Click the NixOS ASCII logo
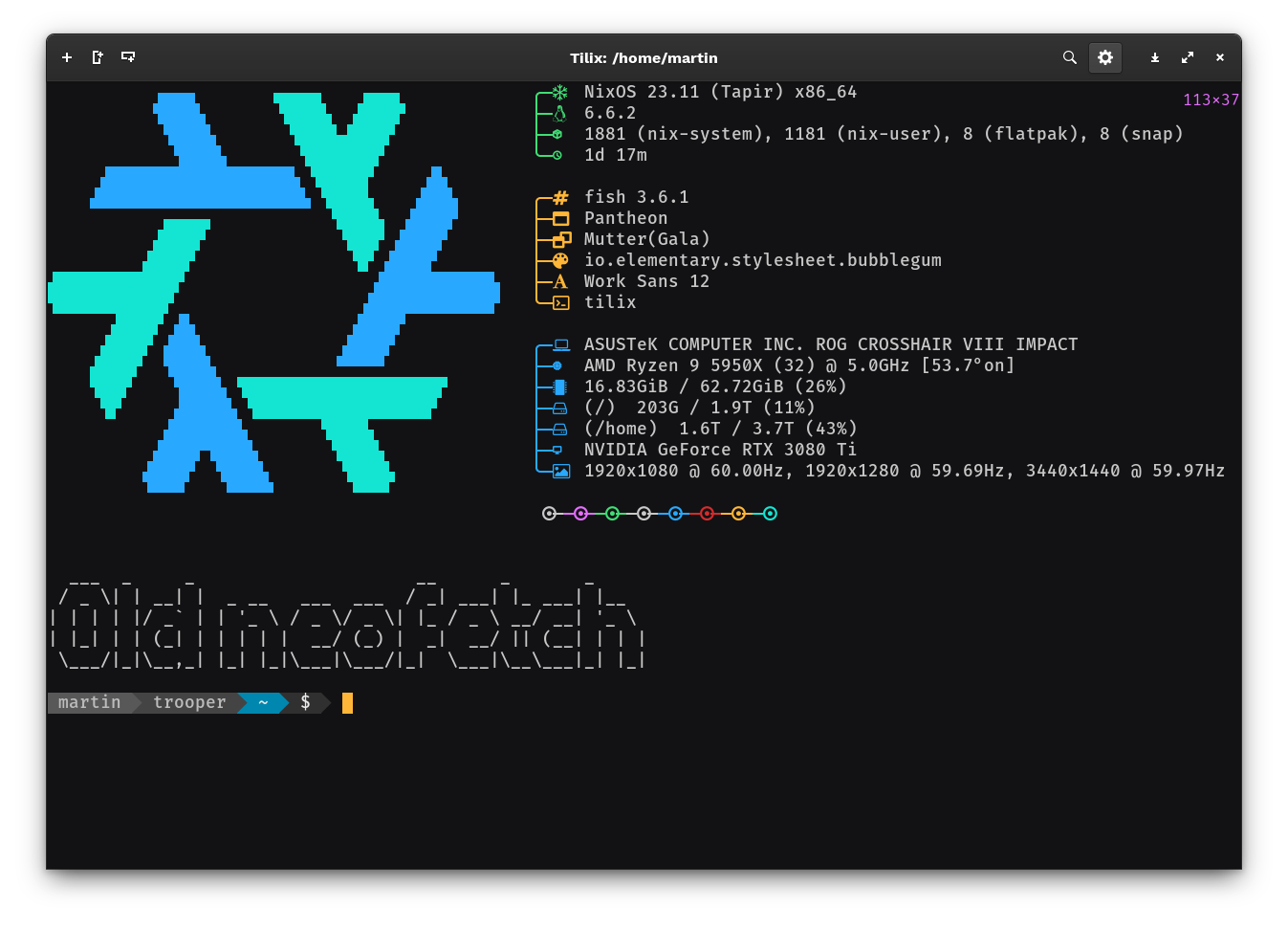 pyautogui.click(x=273, y=293)
